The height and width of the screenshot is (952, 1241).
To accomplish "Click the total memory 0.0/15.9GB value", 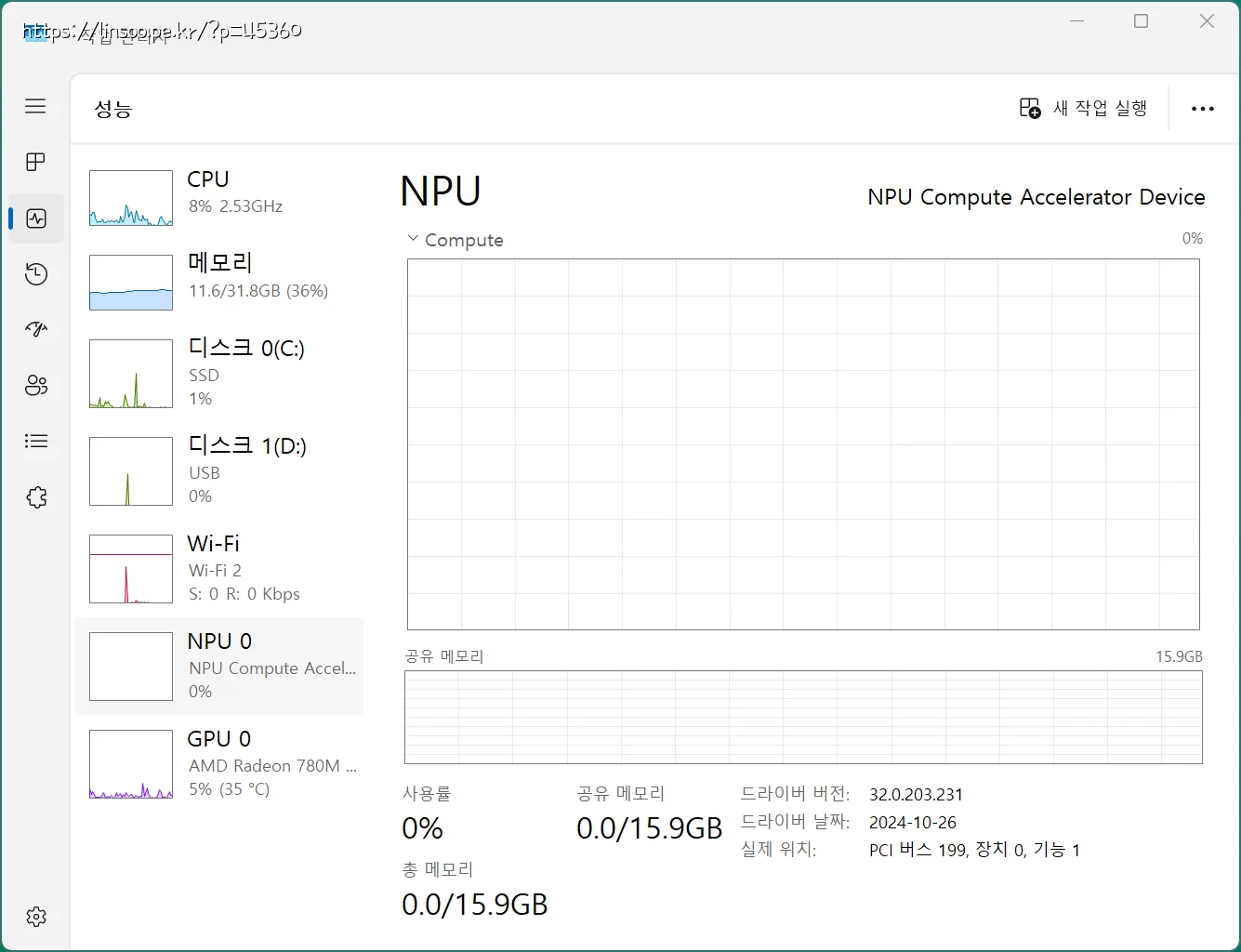I will click(475, 905).
